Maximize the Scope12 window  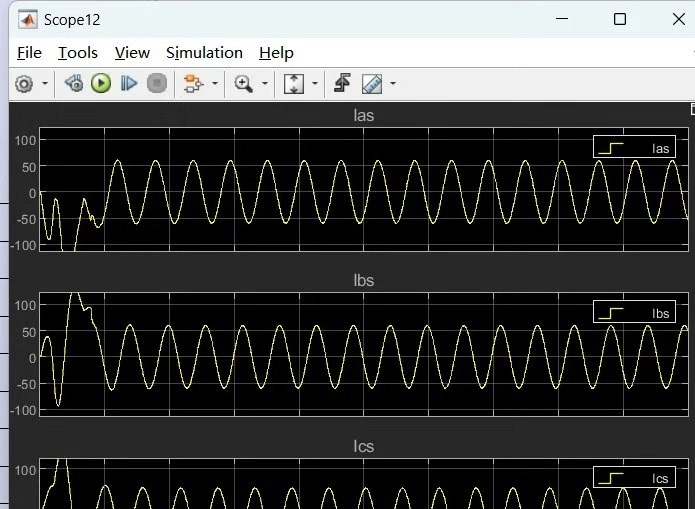(x=620, y=19)
